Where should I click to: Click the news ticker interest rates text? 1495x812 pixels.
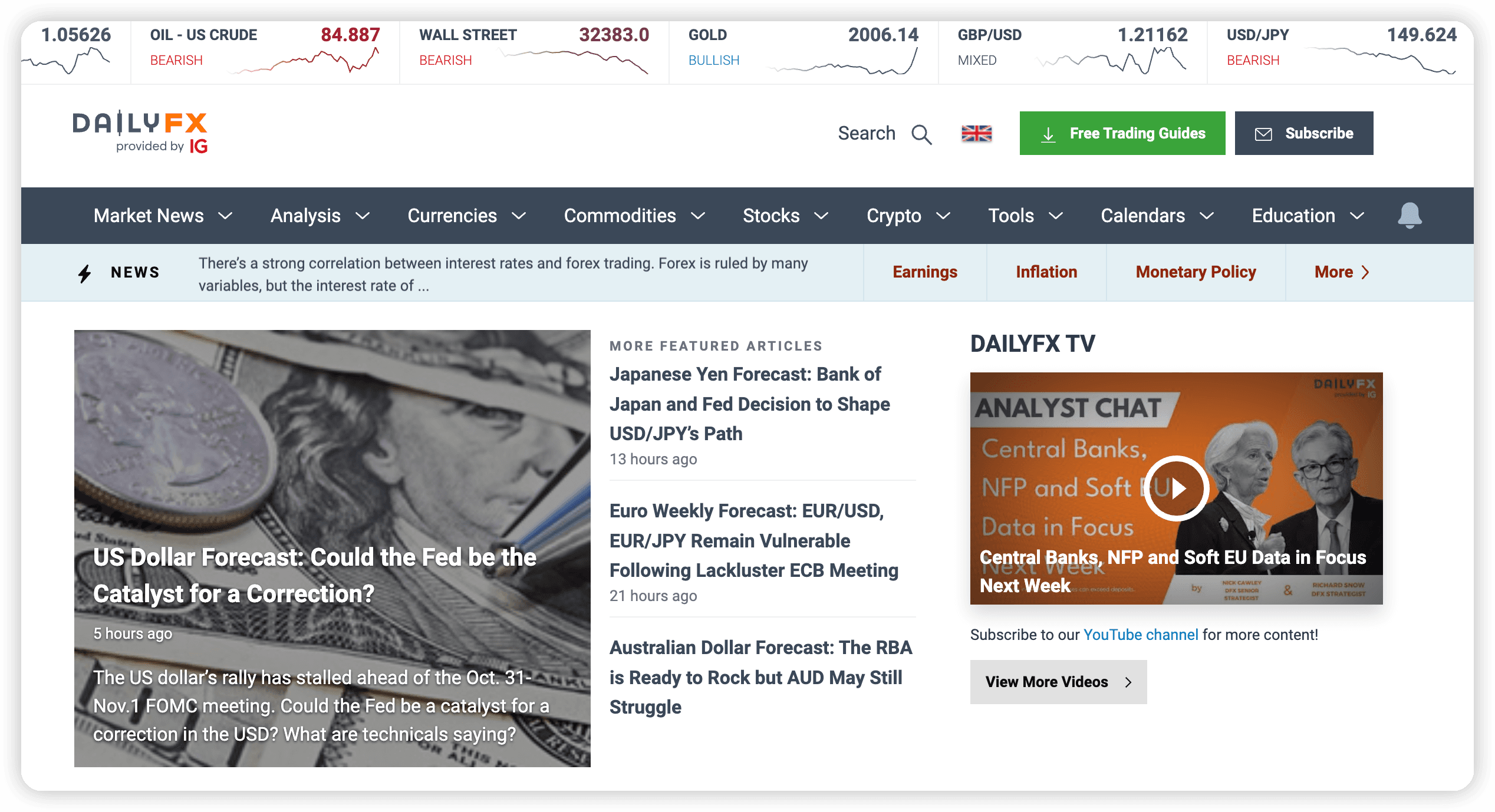point(503,274)
